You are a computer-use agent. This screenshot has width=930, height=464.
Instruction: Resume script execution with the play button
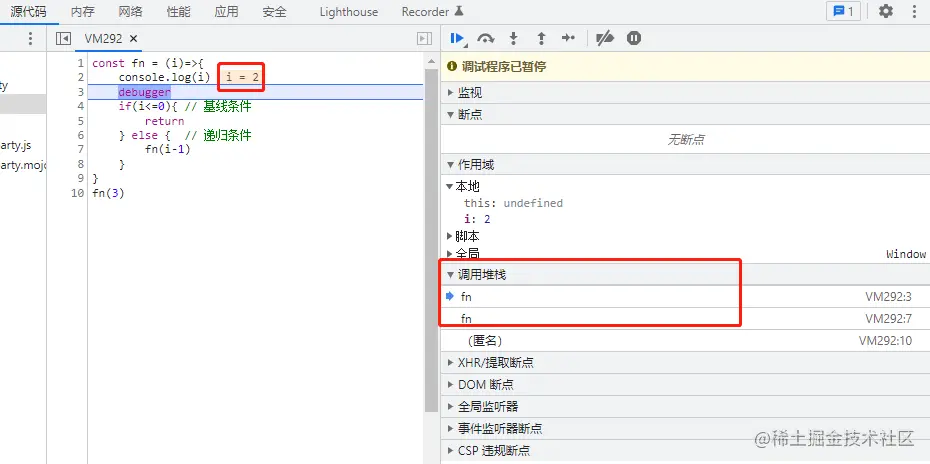457,39
